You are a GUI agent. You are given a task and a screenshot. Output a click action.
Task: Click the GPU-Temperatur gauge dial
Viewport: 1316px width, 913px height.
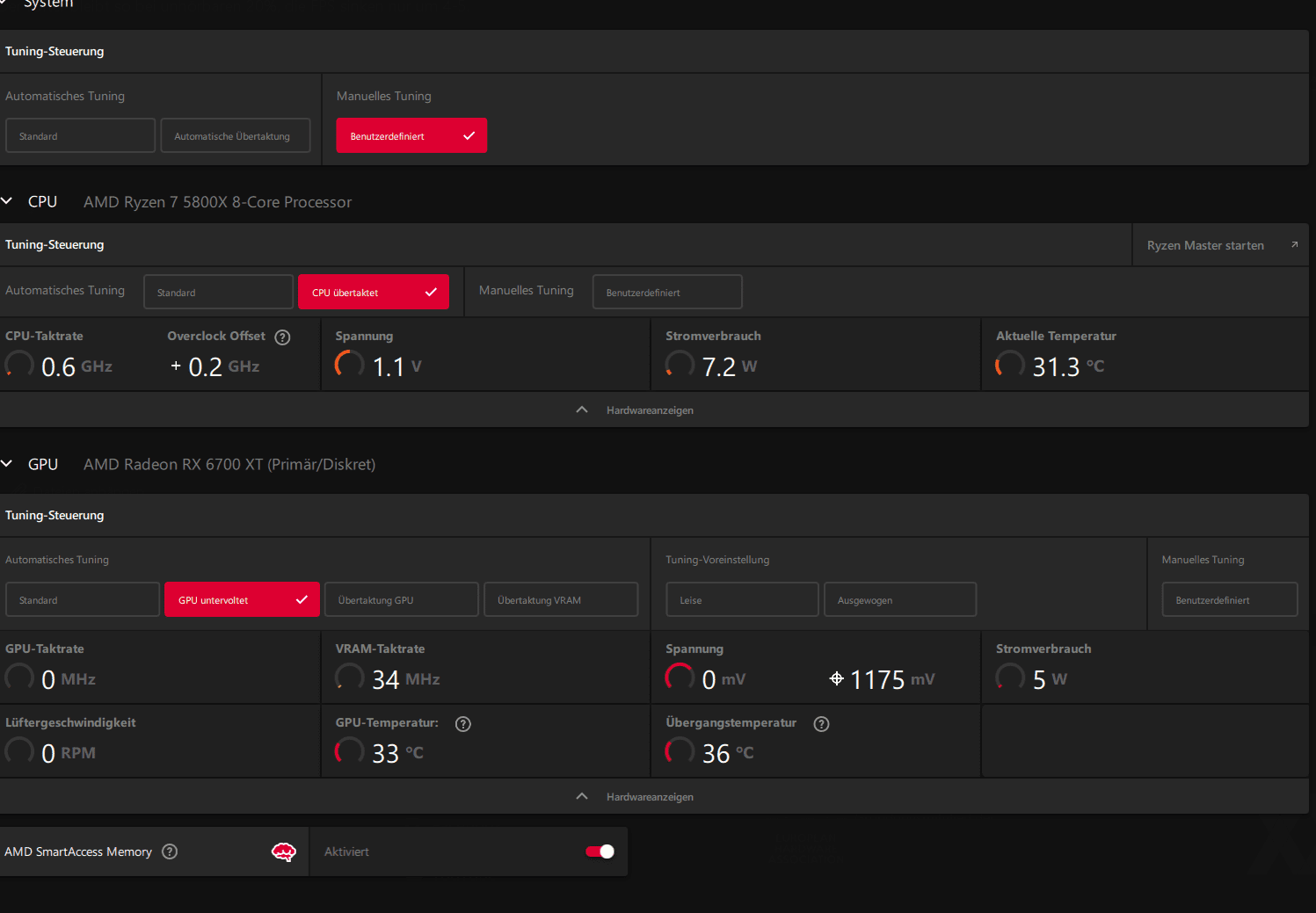pos(349,750)
